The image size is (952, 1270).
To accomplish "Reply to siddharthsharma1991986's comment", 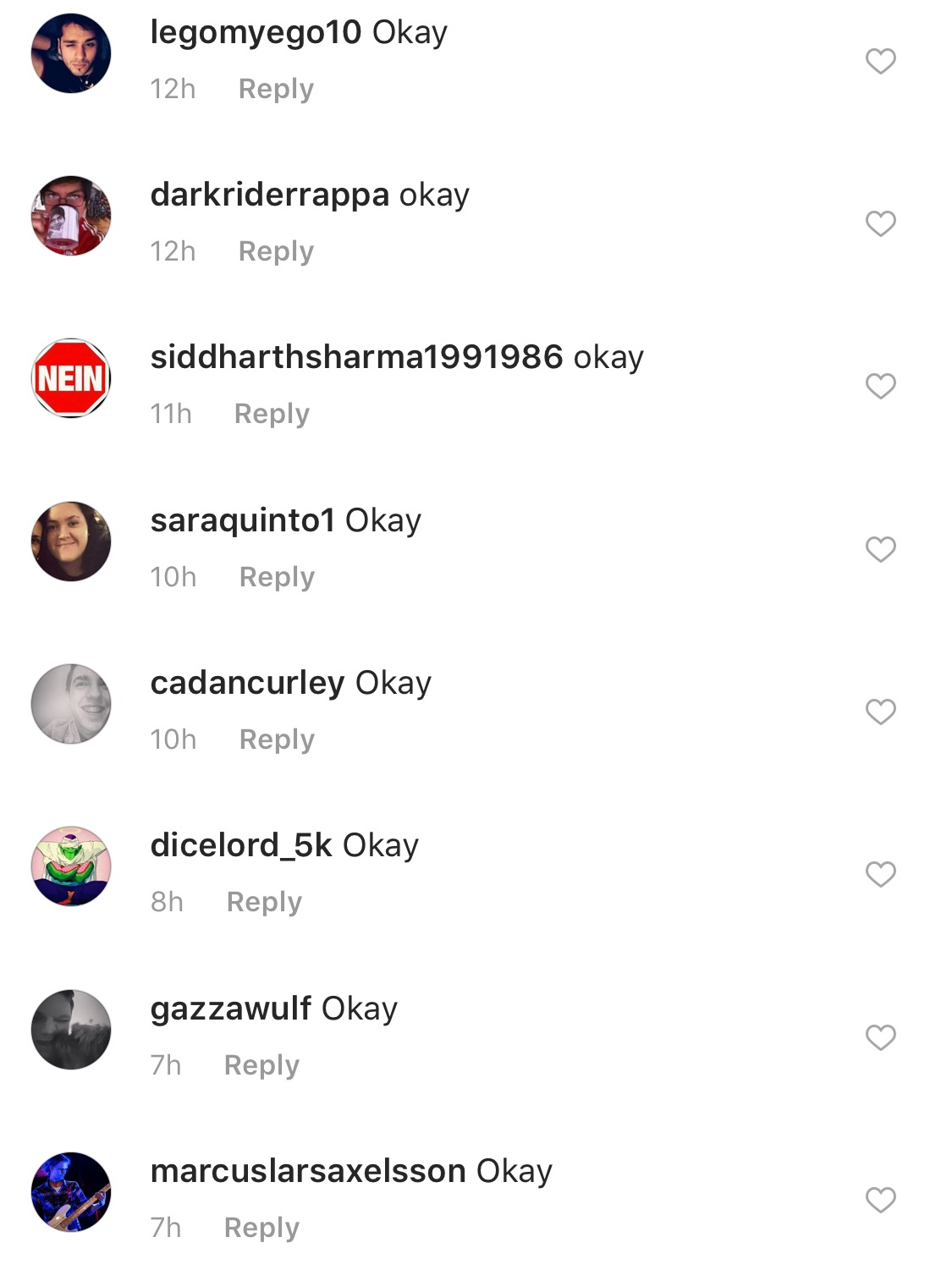I will [x=272, y=414].
